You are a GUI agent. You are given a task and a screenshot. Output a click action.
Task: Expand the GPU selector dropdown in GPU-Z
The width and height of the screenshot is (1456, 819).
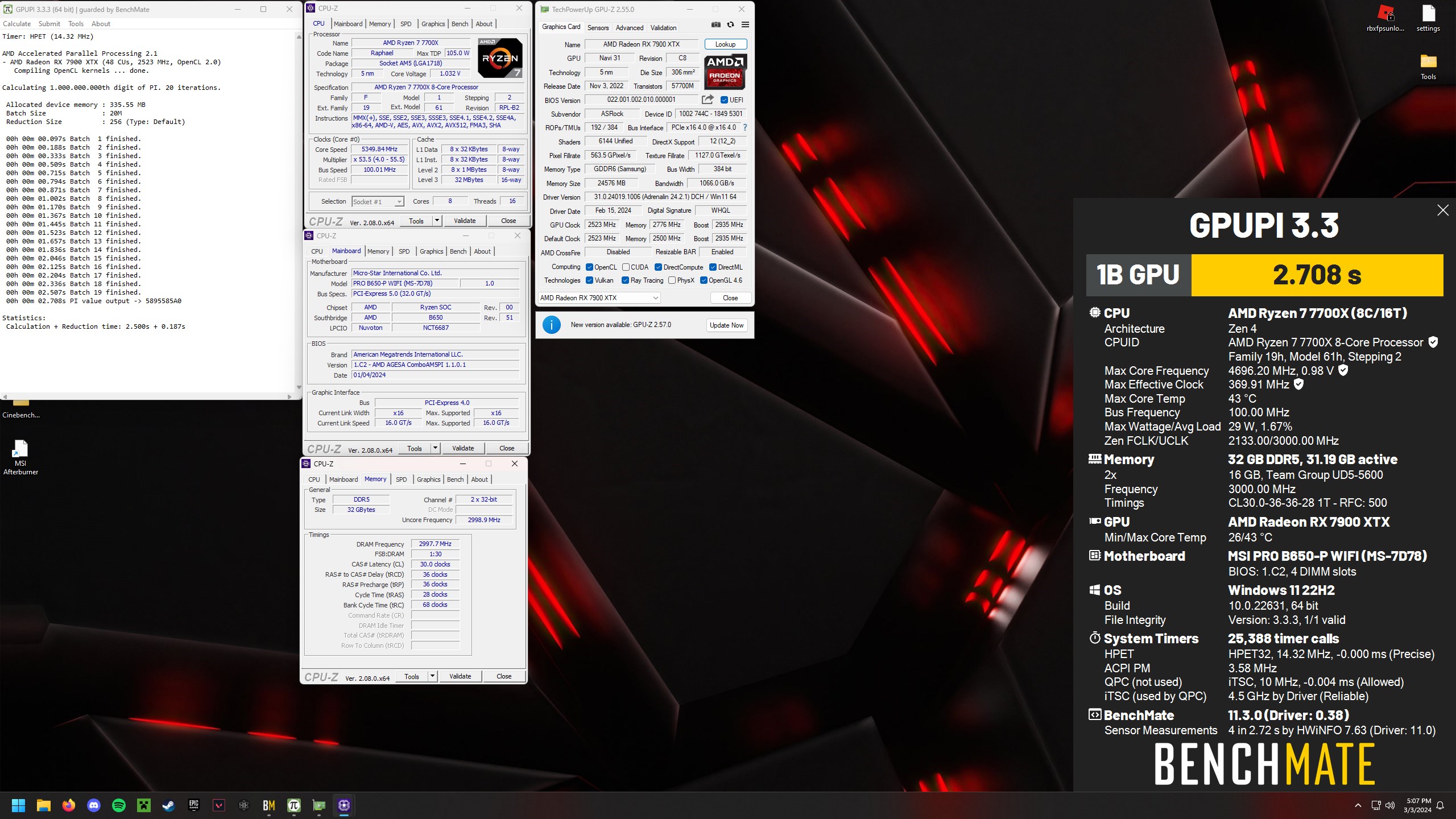coord(599,298)
